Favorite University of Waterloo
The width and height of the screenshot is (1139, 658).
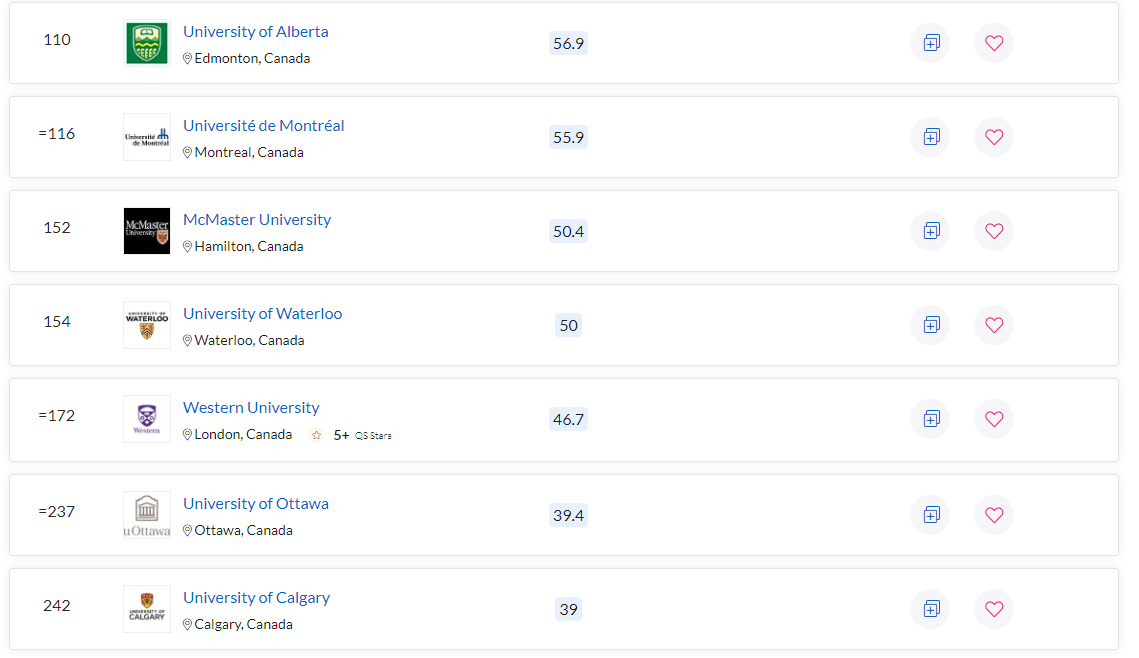pos(994,325)
